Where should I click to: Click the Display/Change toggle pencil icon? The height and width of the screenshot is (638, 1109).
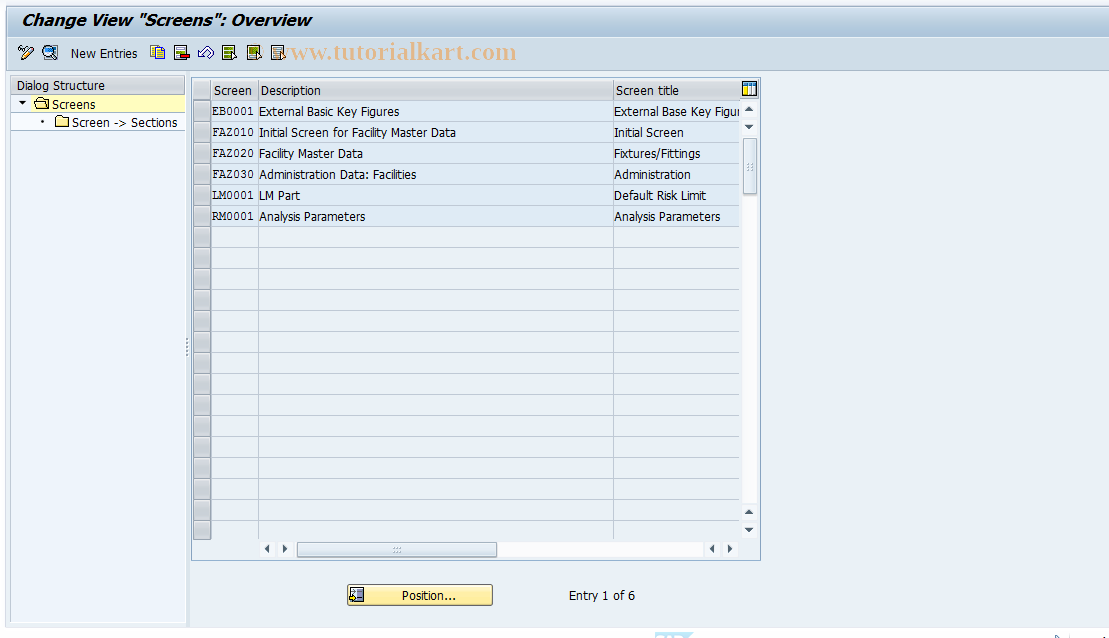coord(25,52)
